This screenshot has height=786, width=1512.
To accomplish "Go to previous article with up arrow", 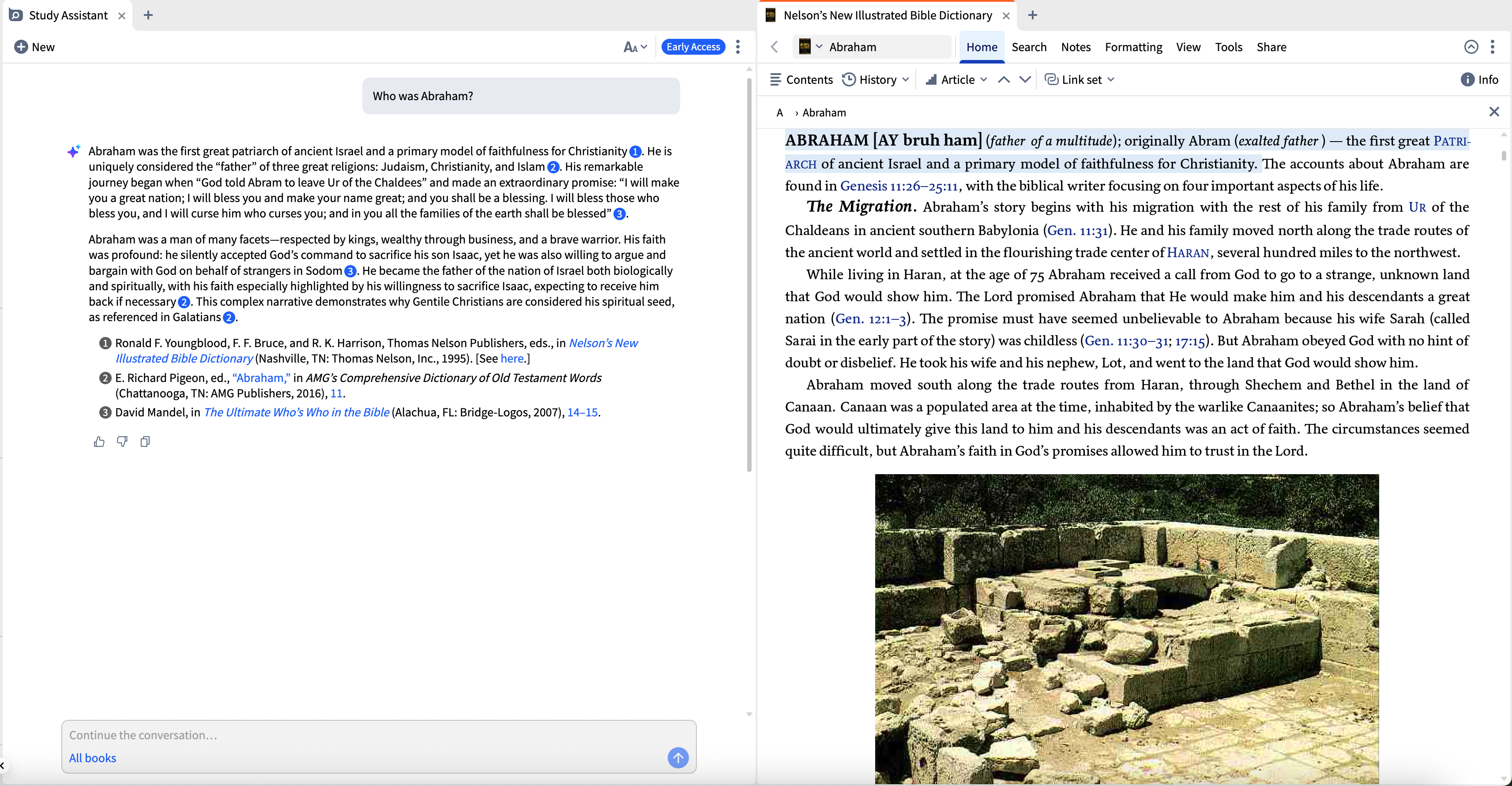I will point(1004,80).
